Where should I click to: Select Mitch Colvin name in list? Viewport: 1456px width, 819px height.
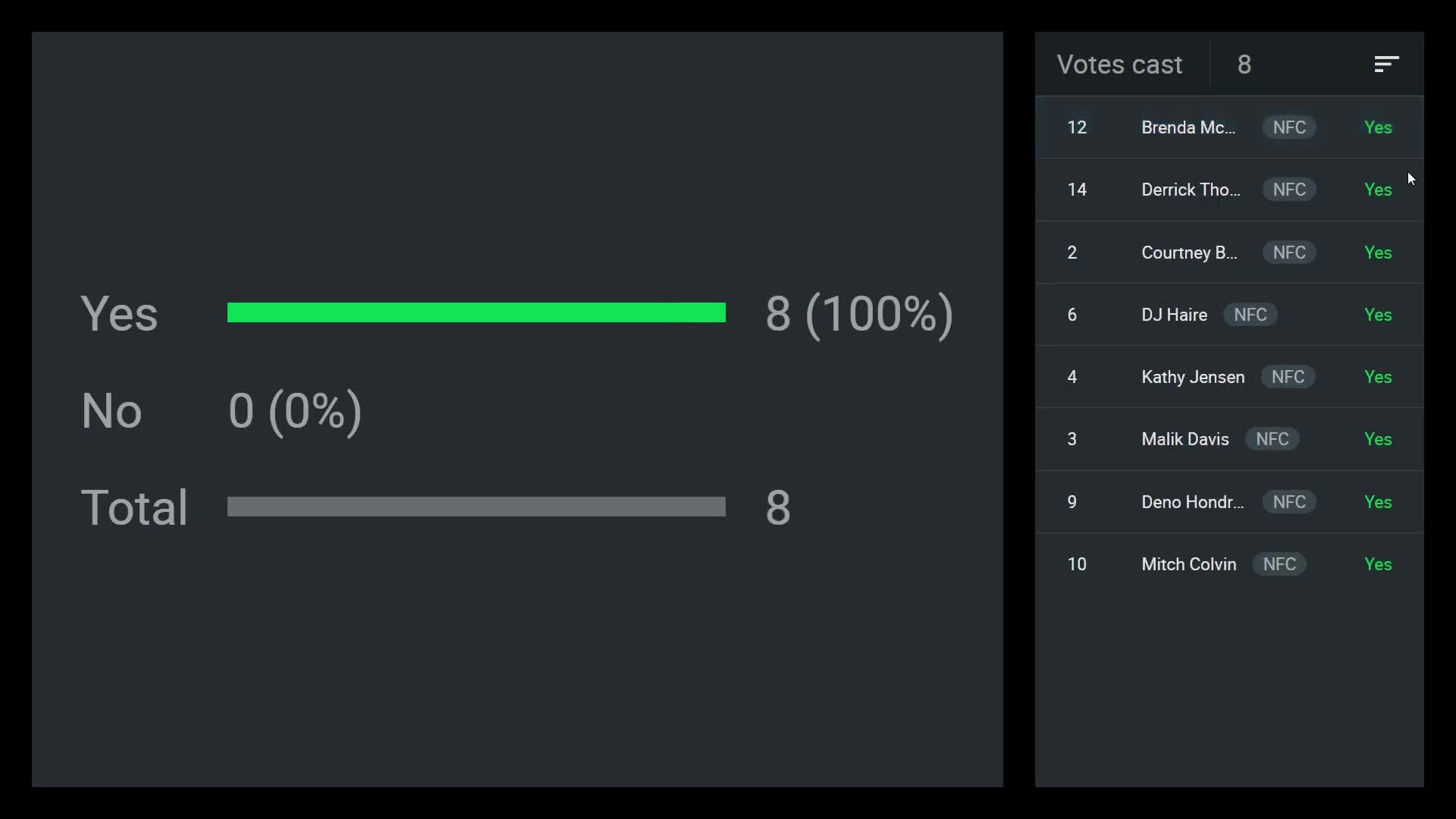coord(1188,564)
